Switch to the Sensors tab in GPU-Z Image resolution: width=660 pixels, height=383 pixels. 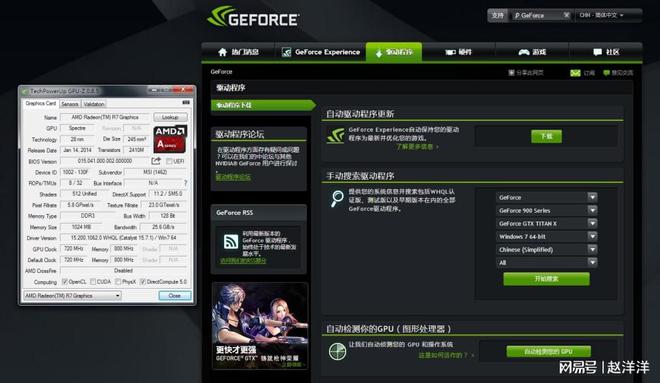coord(70,104)
